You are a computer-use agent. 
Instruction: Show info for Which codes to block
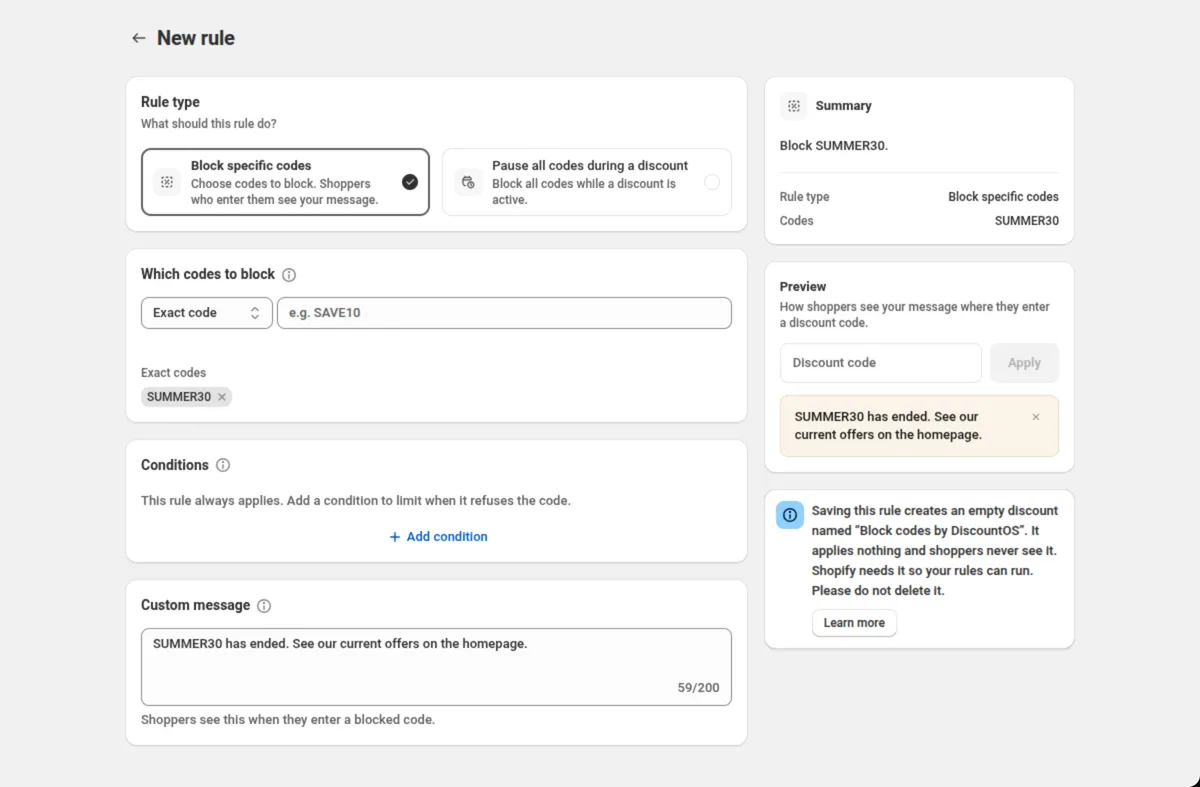click(289, 275)
